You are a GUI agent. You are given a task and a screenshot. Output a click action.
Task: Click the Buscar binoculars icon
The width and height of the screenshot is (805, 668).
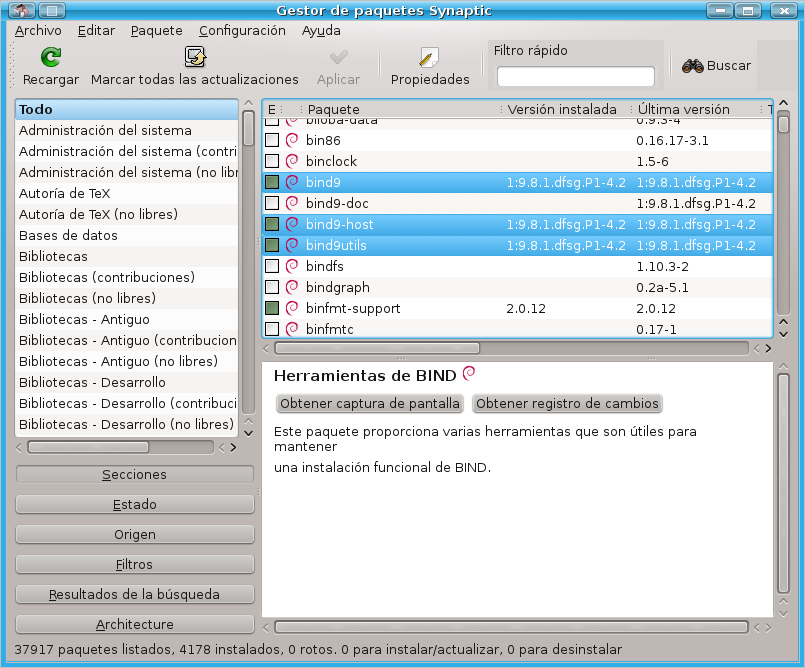[693, 66]
